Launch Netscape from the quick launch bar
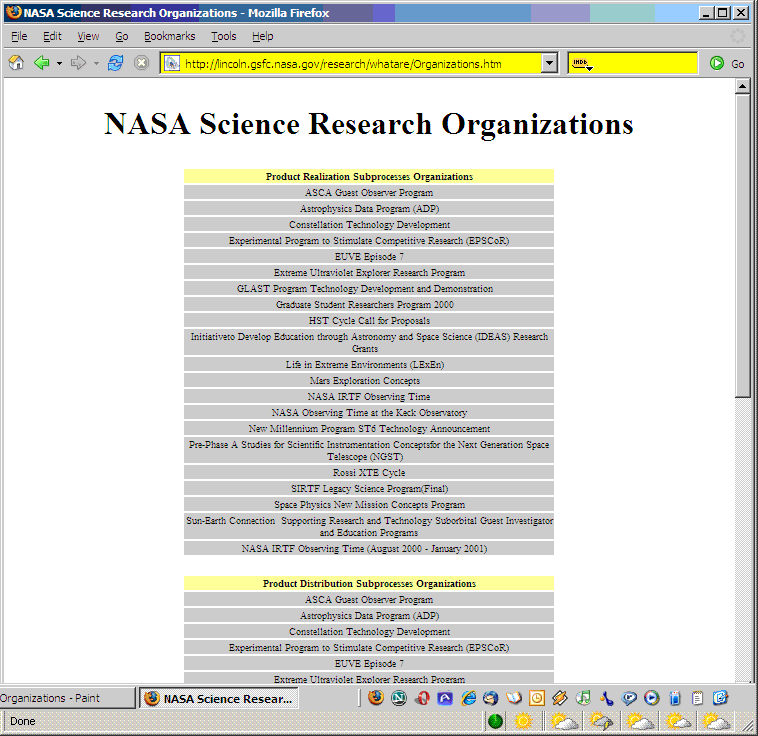Image resolution: width=758 pixels, height=736 pixels. click(398, 698)
